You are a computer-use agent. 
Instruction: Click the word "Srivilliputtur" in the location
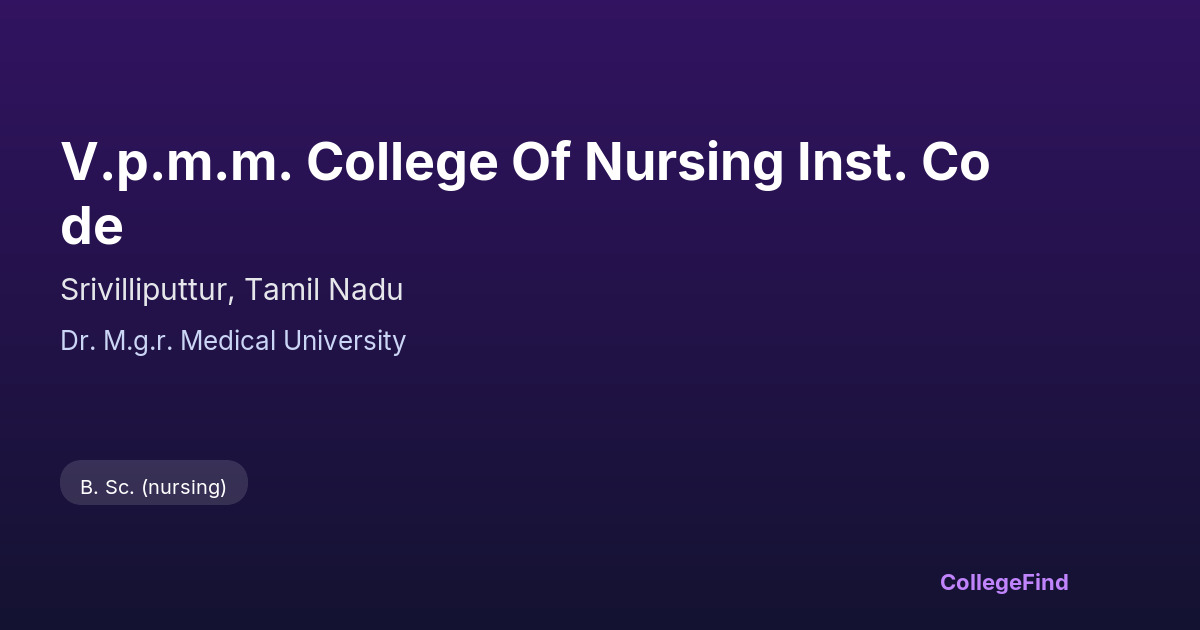147,290
